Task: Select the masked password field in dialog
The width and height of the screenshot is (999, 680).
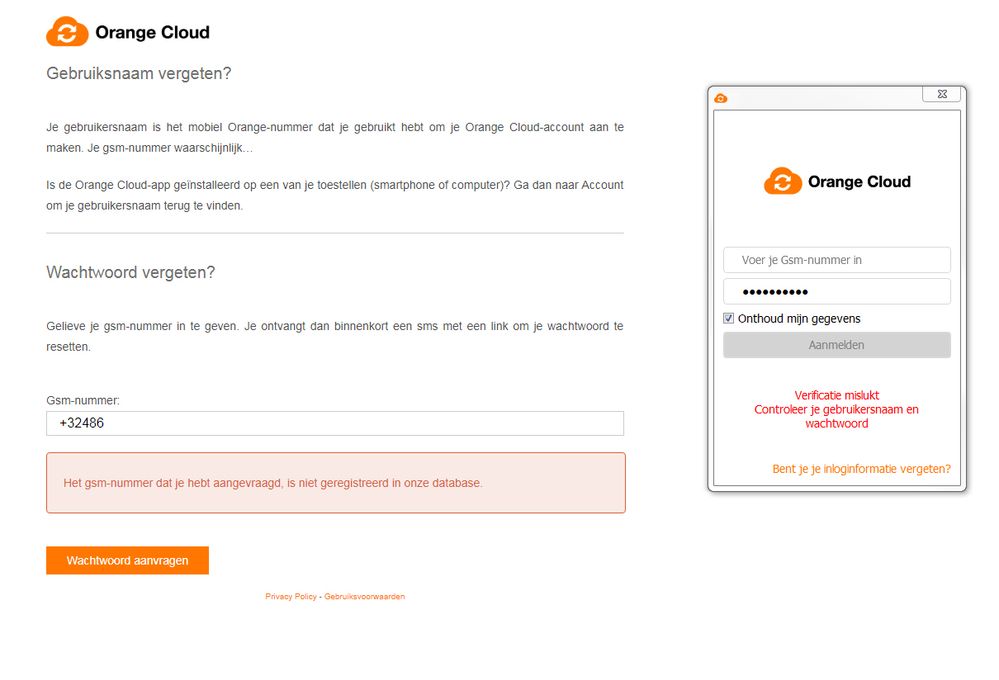Action: (x=837, y=292)
